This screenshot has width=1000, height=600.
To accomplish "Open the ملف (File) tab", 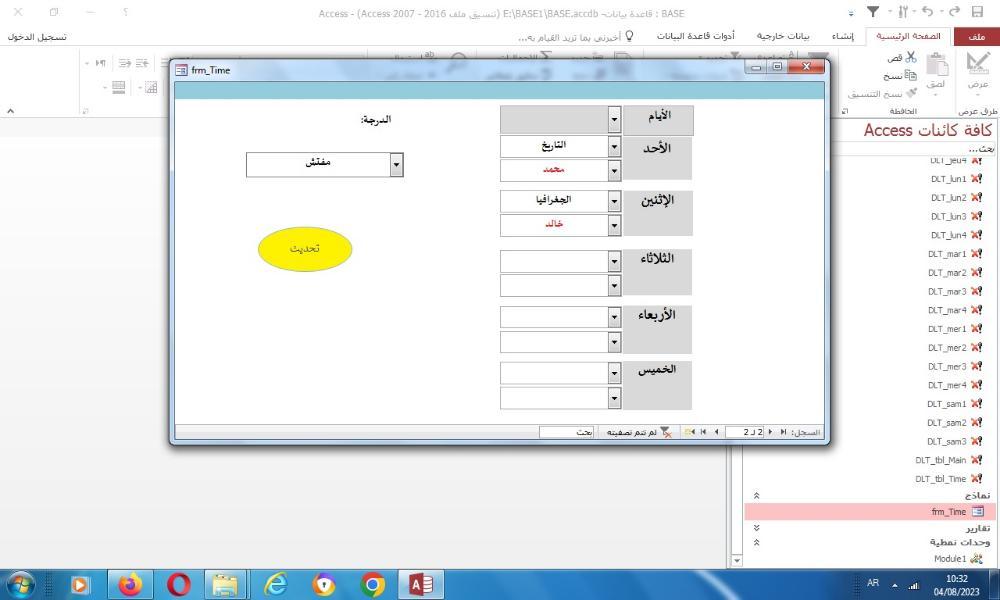I will point(976,36).
